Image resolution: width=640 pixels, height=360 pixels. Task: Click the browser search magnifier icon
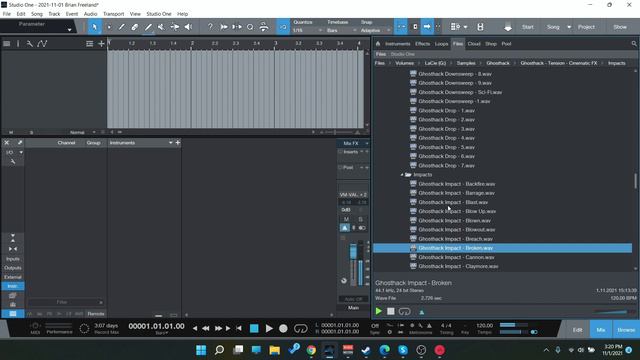coord(634,44)
